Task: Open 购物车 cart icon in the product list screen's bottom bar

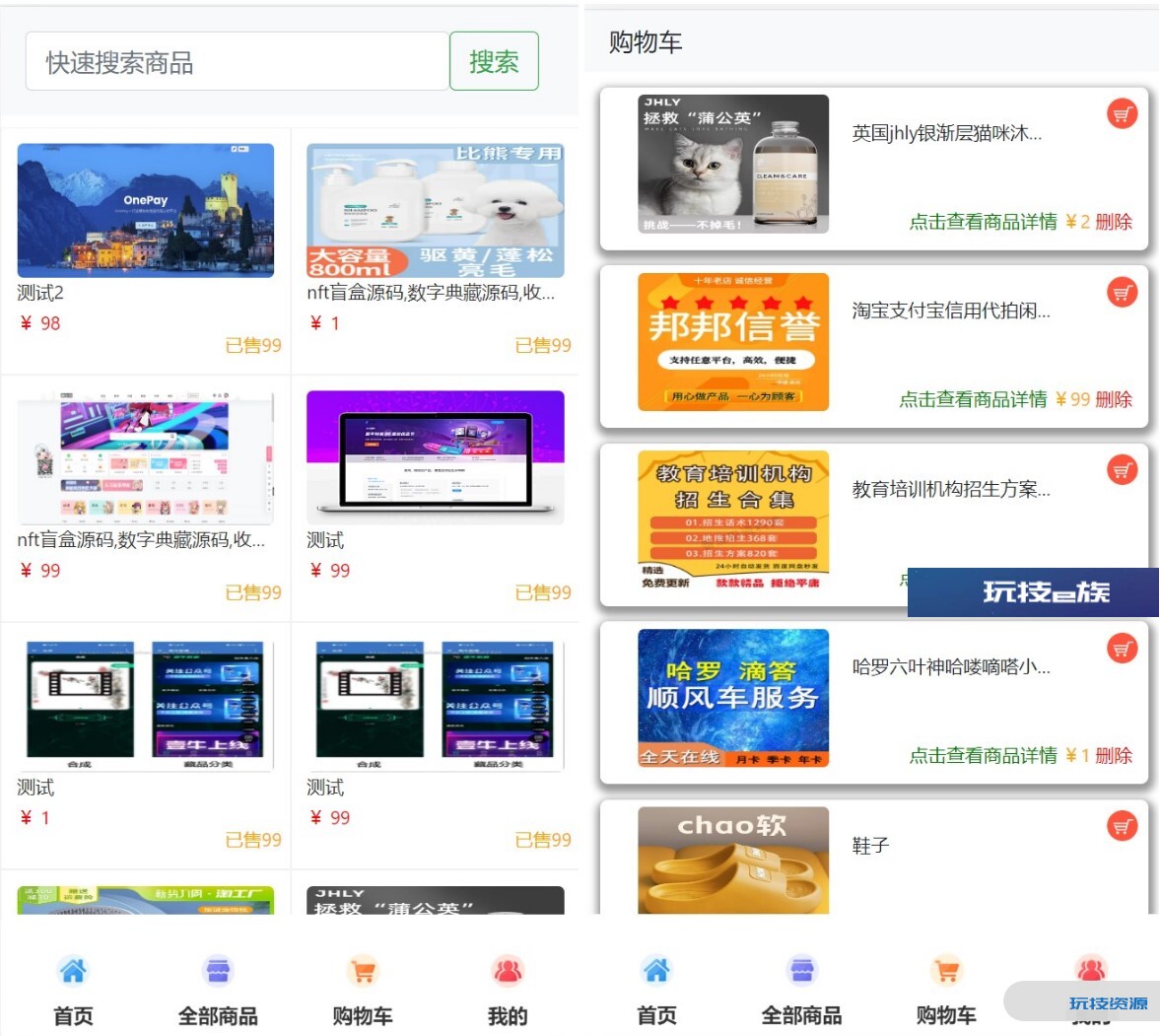Action: point(363,971)
